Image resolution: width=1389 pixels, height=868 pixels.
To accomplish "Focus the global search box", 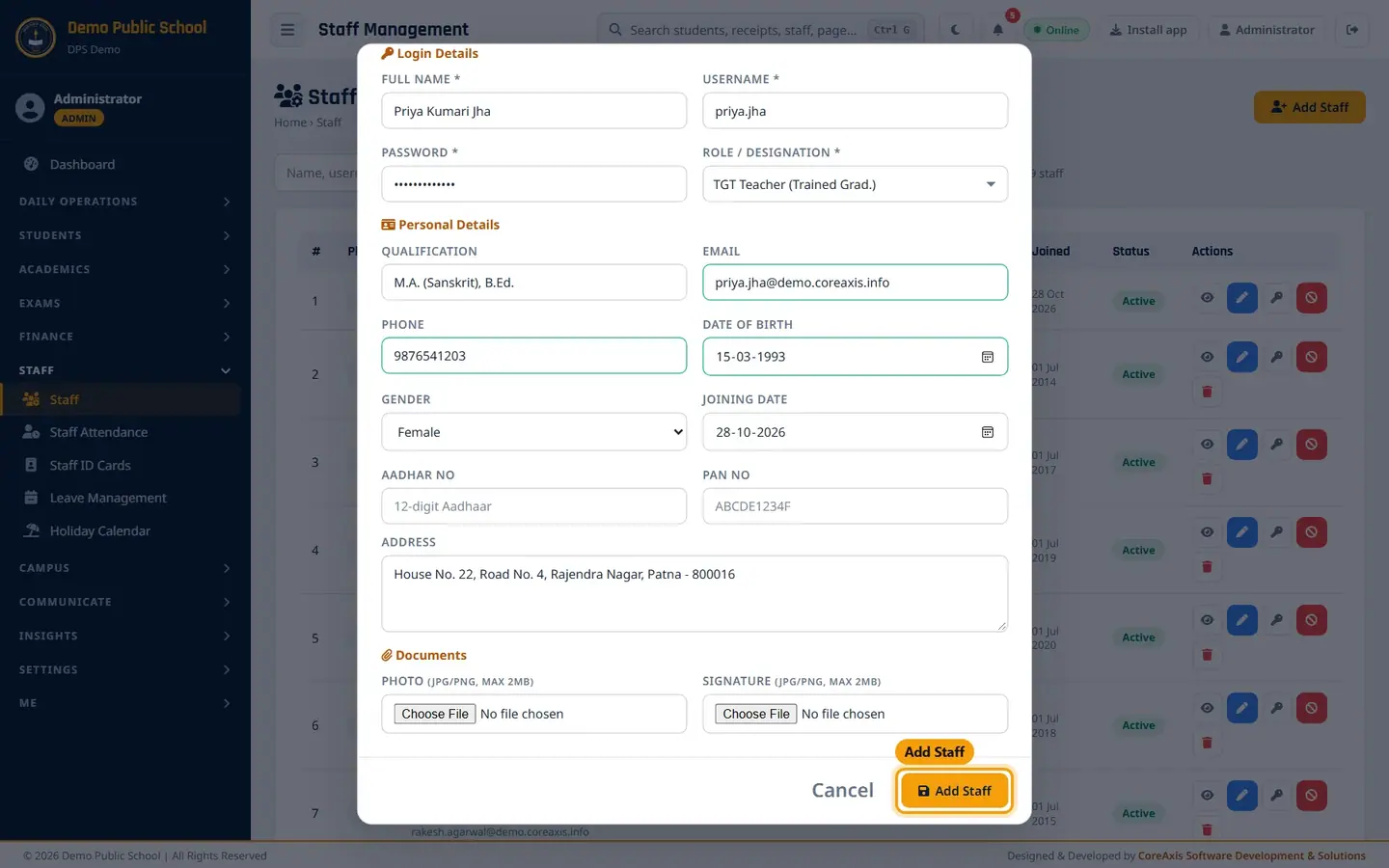I will pyautogui.click(x=760, y=30).
